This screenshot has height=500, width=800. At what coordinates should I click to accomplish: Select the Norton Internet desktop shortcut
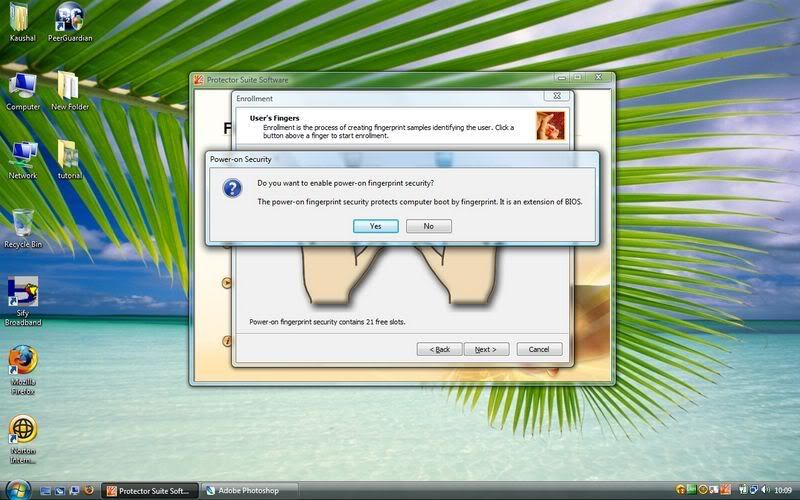23,440
